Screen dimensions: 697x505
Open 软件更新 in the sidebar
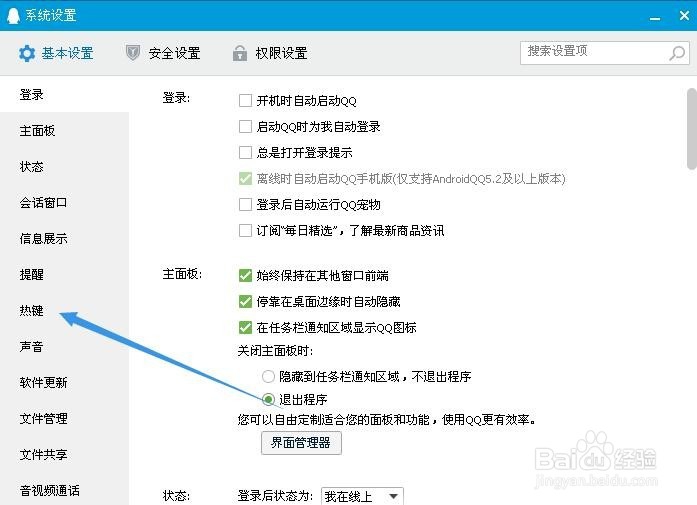44,383
